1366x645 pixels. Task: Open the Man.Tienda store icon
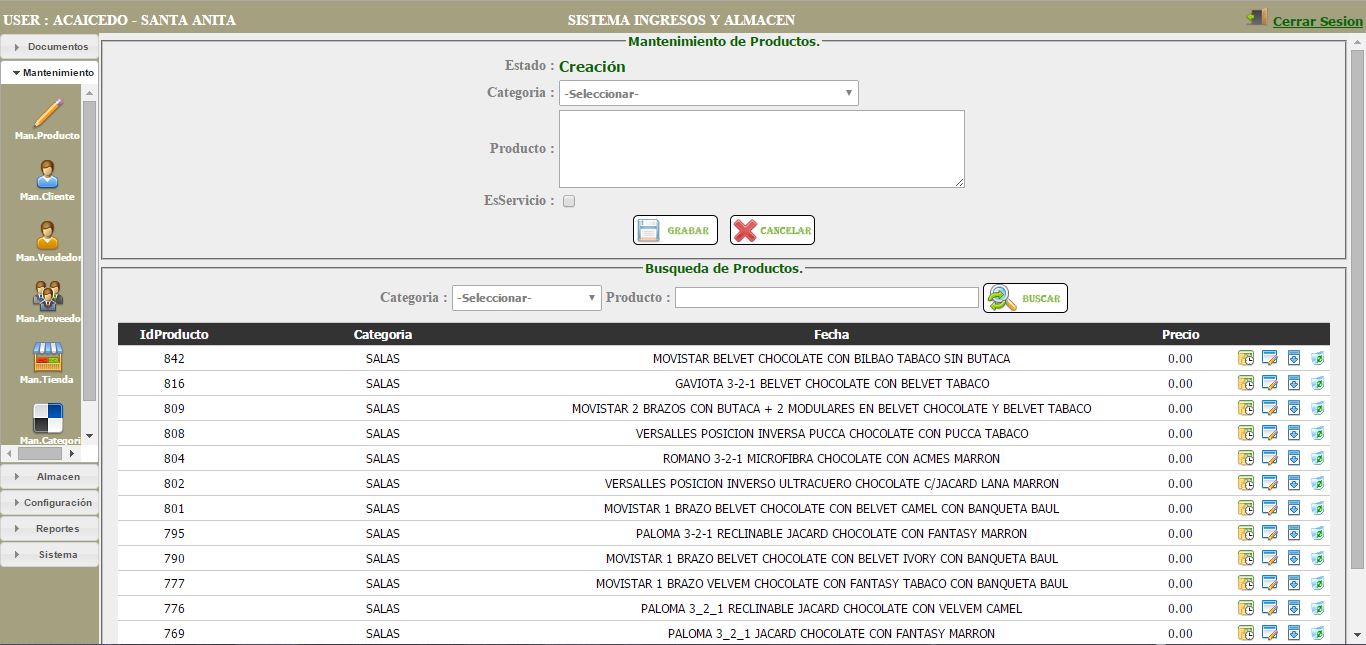point(47,358)
